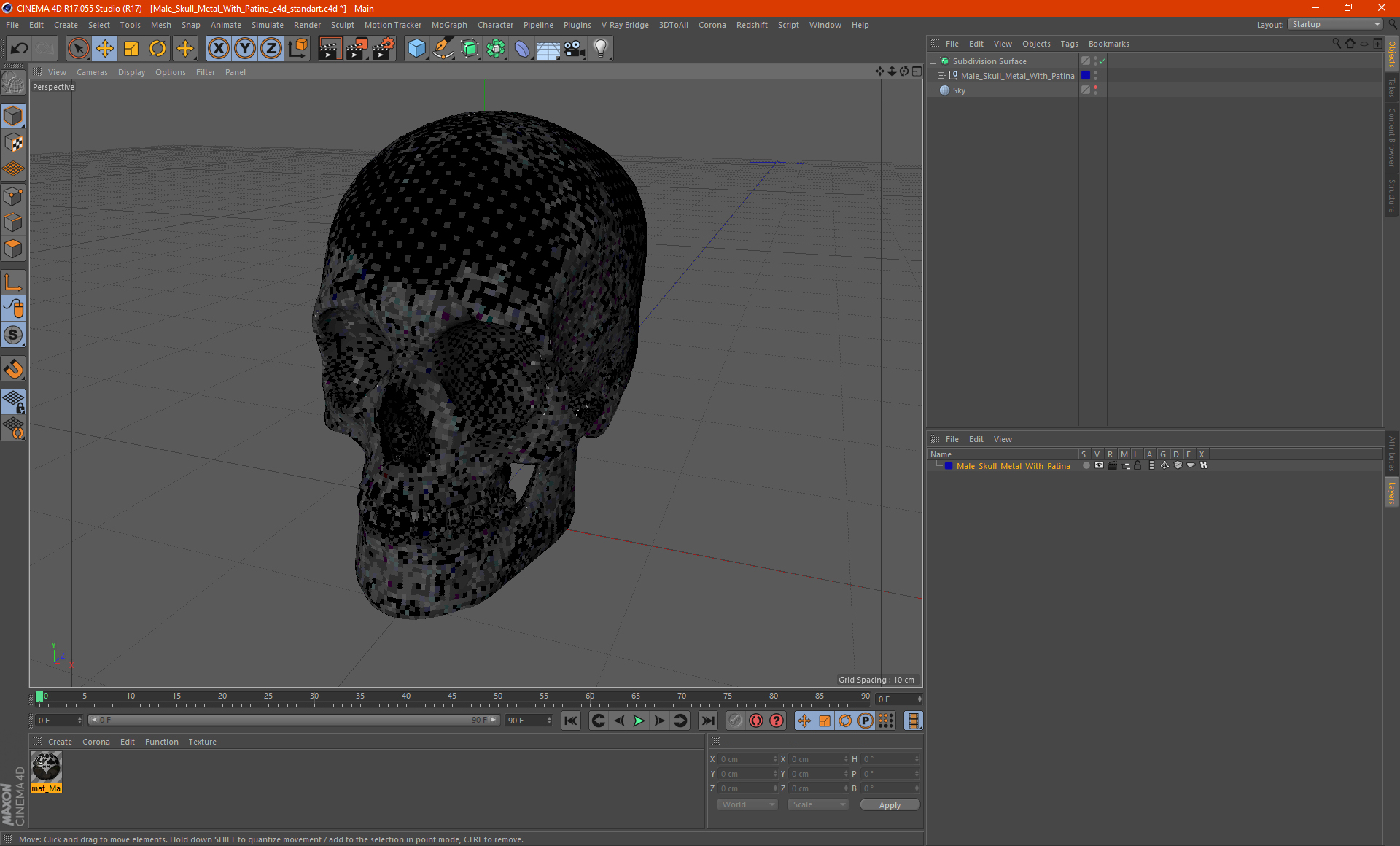Collapse the Subdivision Surface tree item
The height and width of the screenshot is (846, 1400).
pos(933,61)
